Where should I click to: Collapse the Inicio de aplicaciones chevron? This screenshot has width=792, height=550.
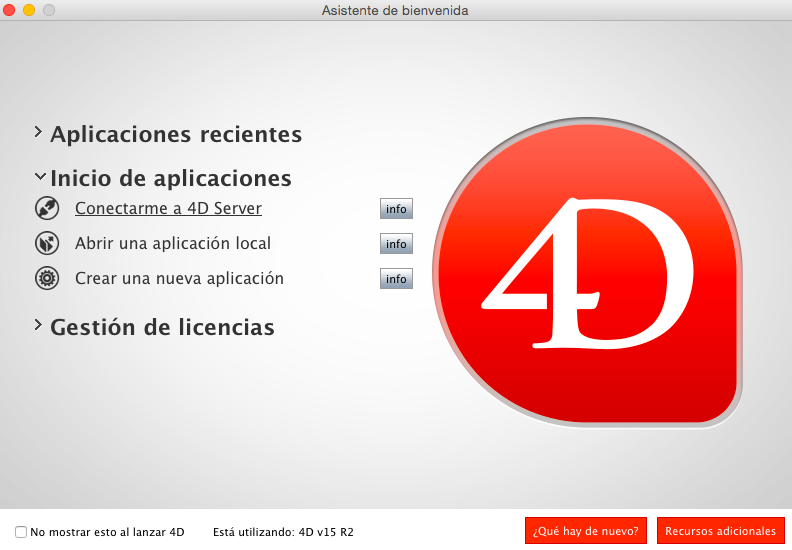tap(40, 176)
